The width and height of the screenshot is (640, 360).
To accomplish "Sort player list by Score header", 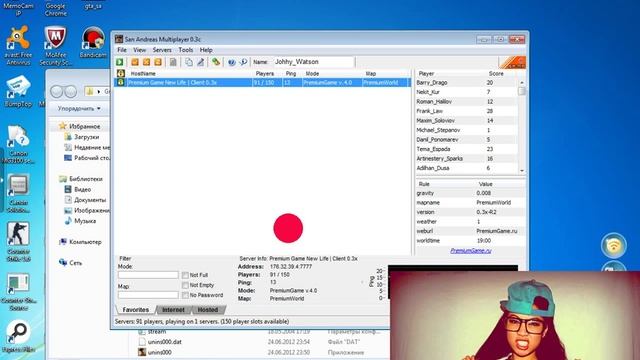I will coord(500,73).
